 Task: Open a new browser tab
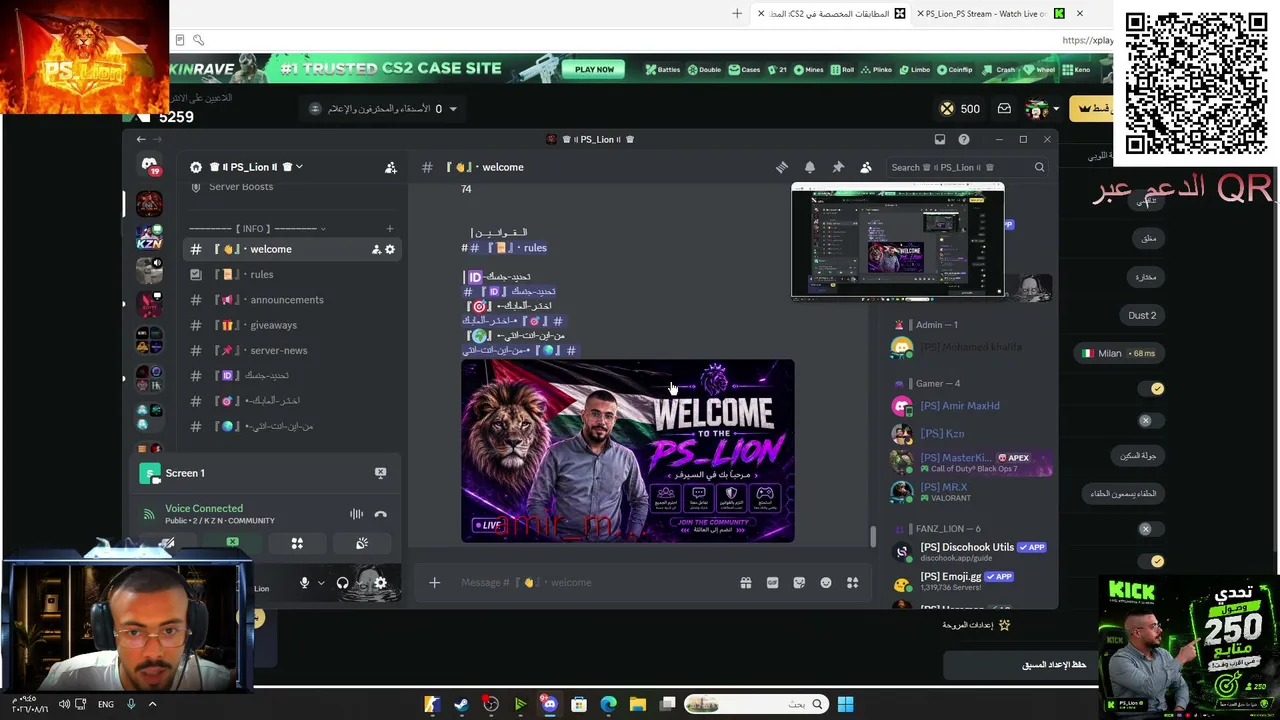click(x=737, y=14)
